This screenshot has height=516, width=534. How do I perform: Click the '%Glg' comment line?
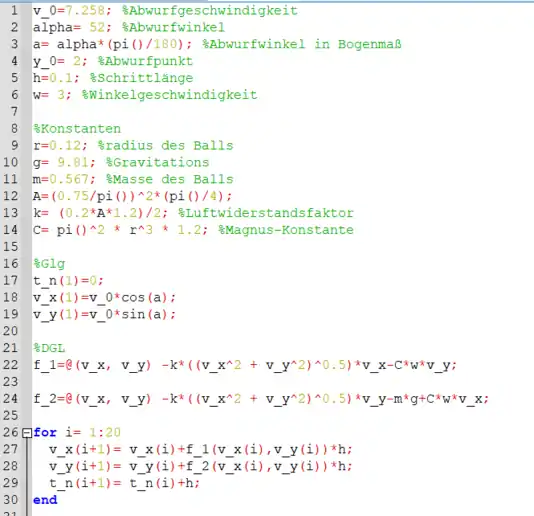[x=49, y=264]
